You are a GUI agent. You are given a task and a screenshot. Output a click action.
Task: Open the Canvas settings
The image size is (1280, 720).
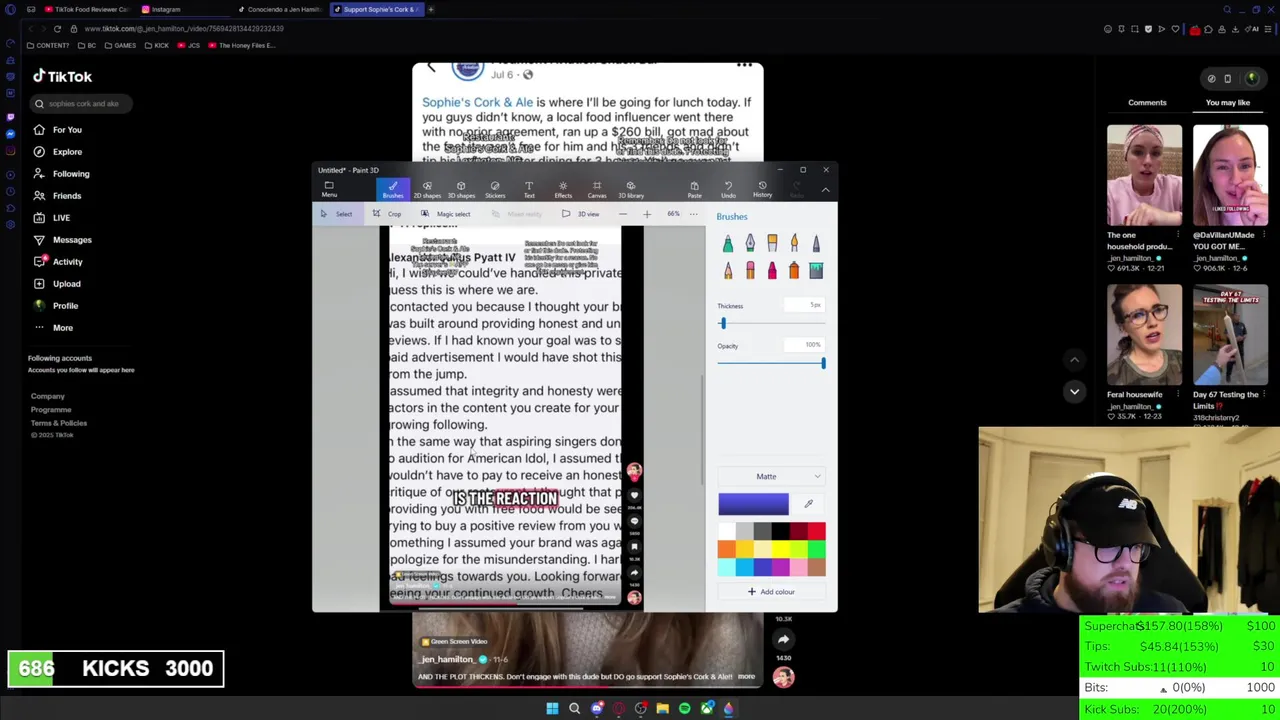click(x=597, y=189)
